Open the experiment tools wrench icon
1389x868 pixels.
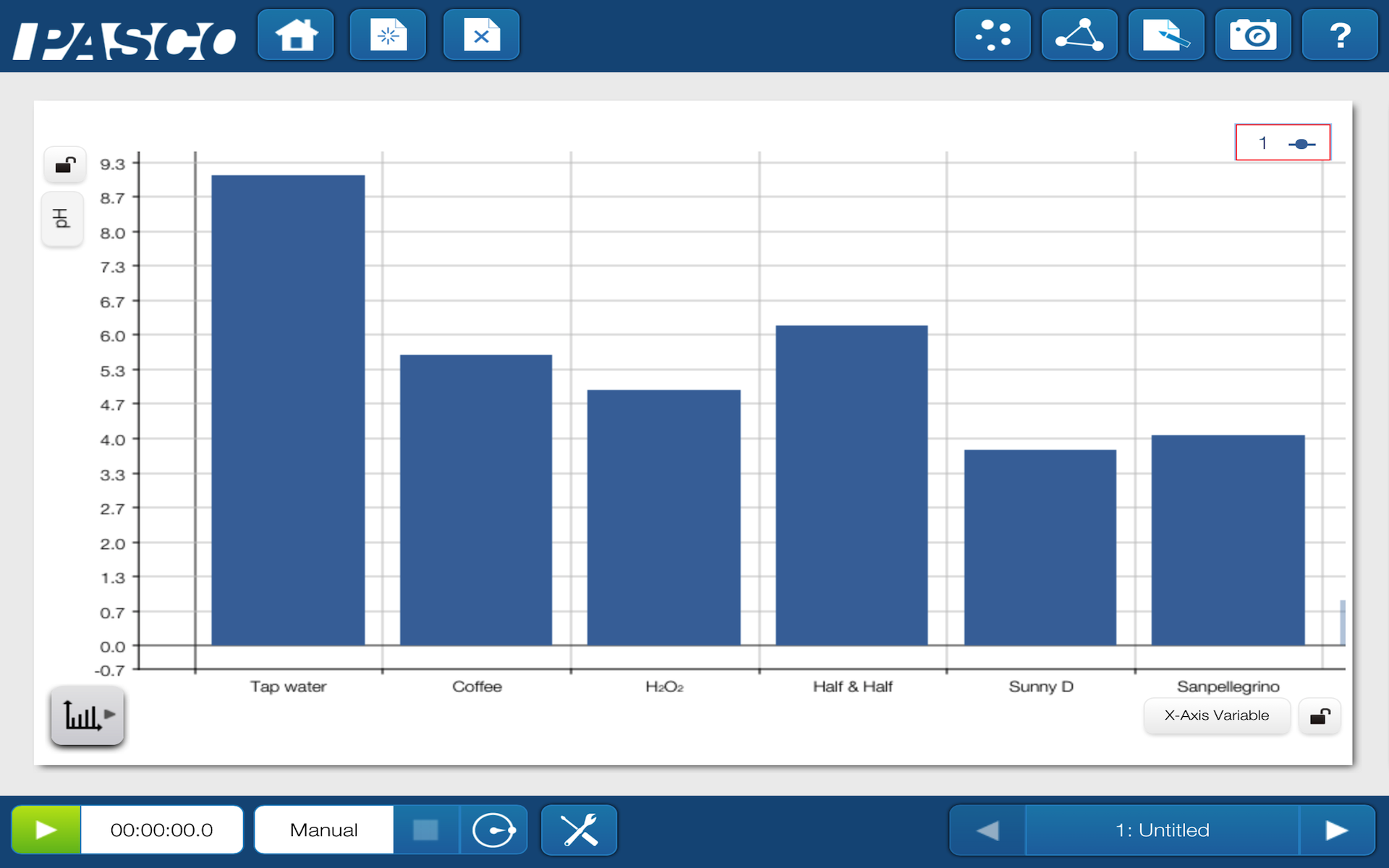click(579, 830)
